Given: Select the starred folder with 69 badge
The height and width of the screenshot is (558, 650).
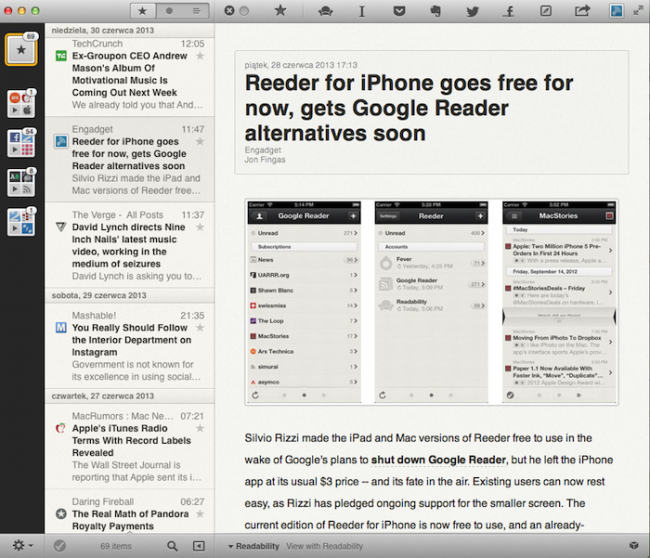Looking at the screenshot, I should 21,50.
